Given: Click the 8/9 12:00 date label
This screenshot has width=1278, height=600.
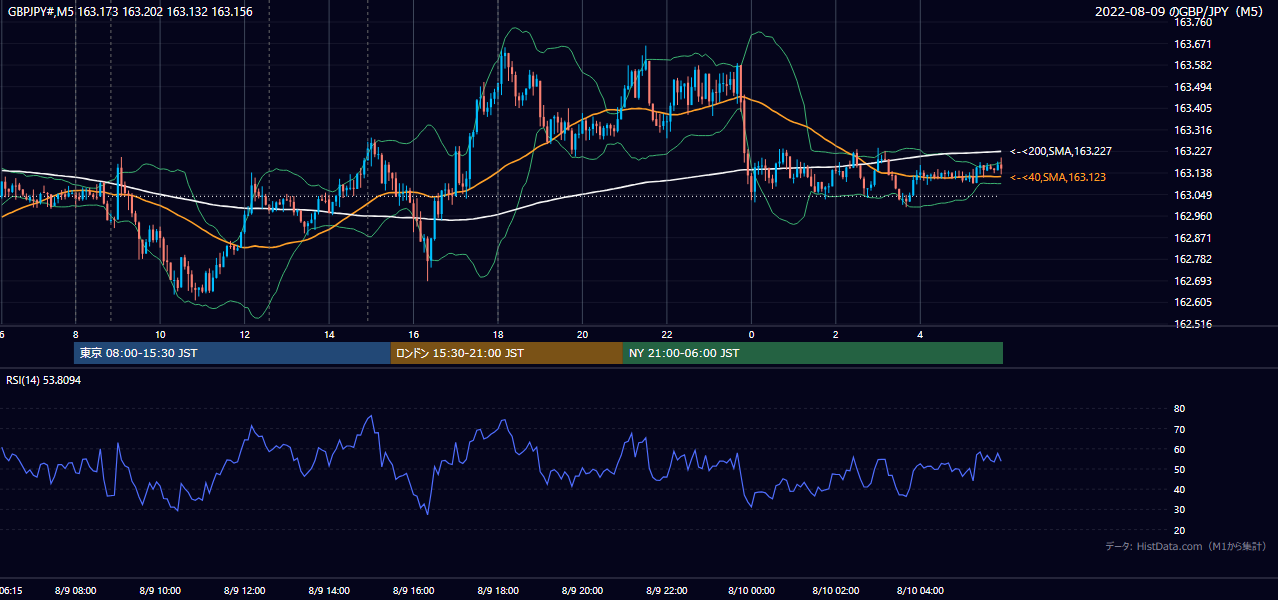Looking at the screenshot, I should coord(244,591).
